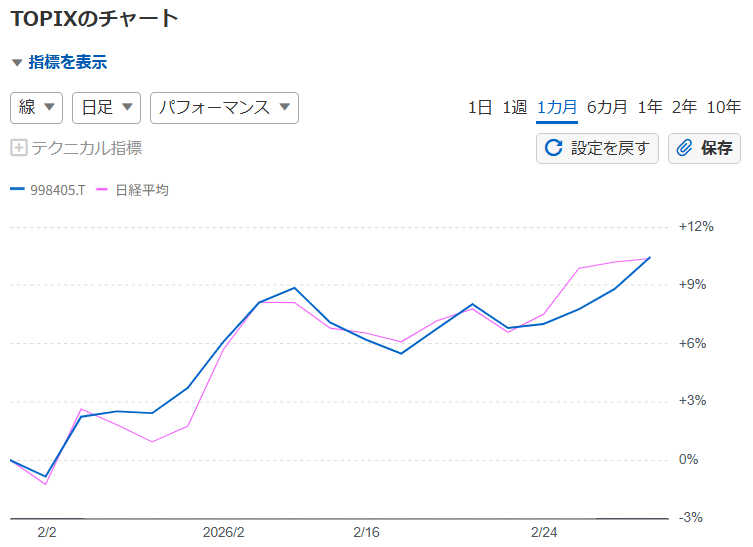The image size is (753, 547).
Task: Click the reset settings refresh icon
Action: pyautogui.click(x=553, y=149)
